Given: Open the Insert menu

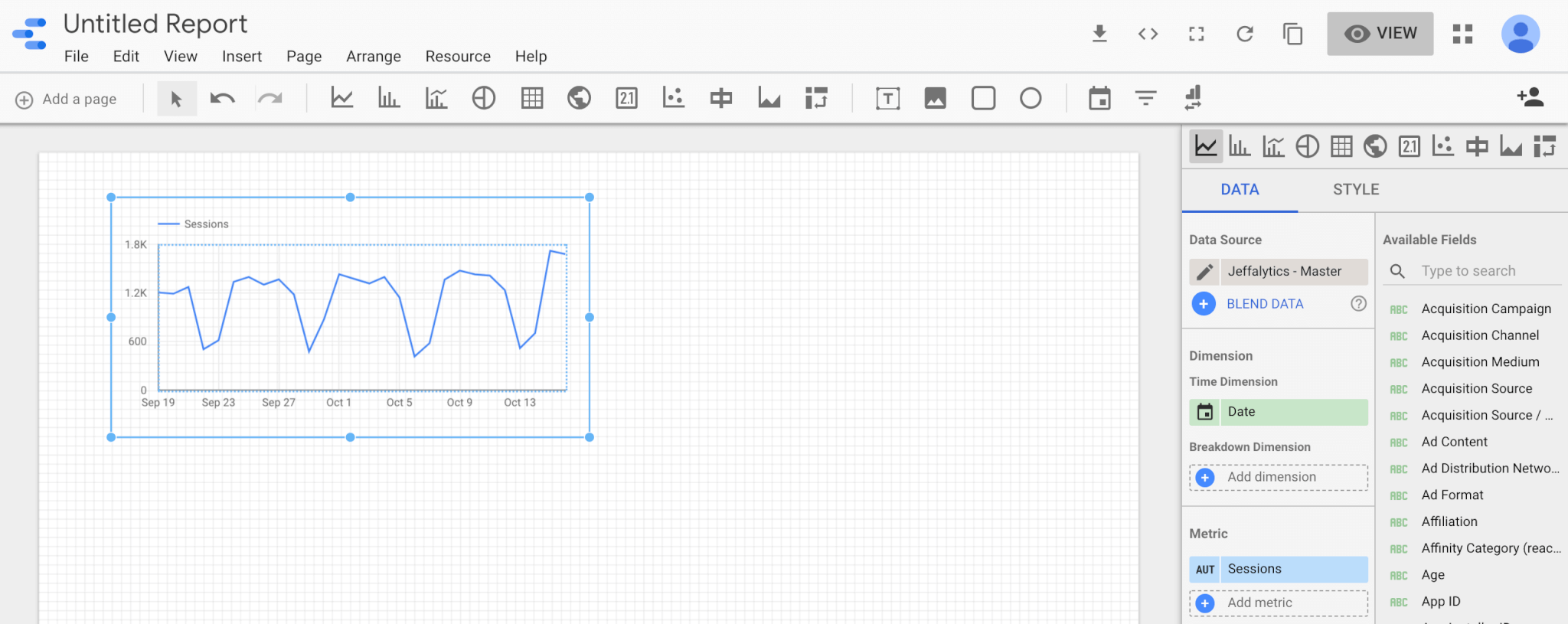Looking at the screenshot, I should (242, 57).
